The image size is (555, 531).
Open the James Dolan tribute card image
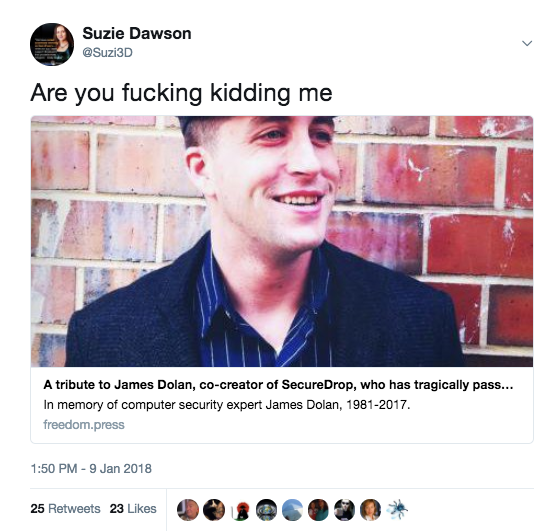282,241
